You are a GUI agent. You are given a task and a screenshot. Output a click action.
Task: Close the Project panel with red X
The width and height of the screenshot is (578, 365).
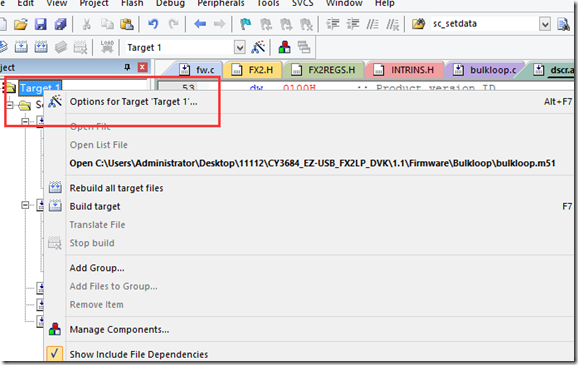click(143, 67)
